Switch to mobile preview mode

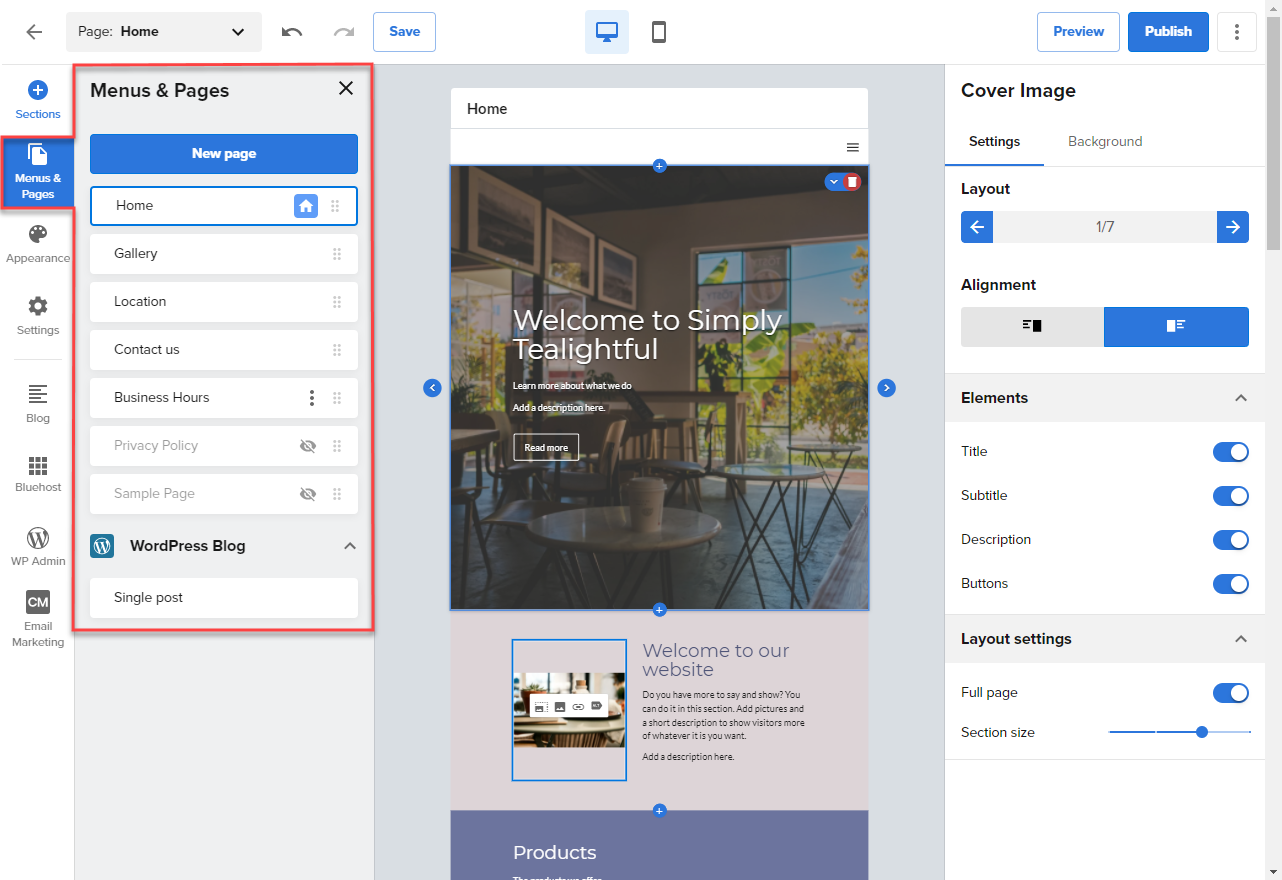[658, 31]
